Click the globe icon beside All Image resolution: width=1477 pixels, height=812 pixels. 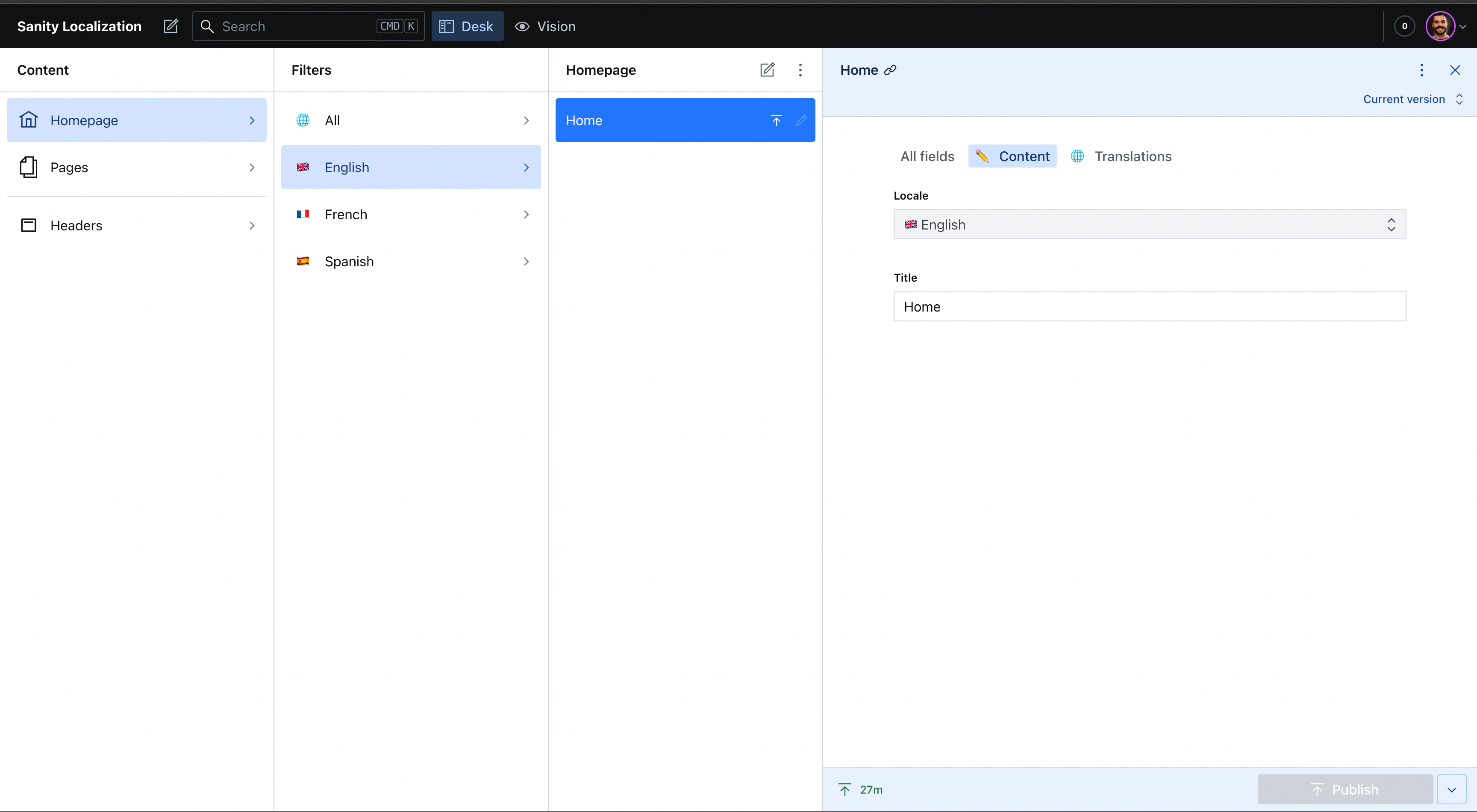pos(303,120)
